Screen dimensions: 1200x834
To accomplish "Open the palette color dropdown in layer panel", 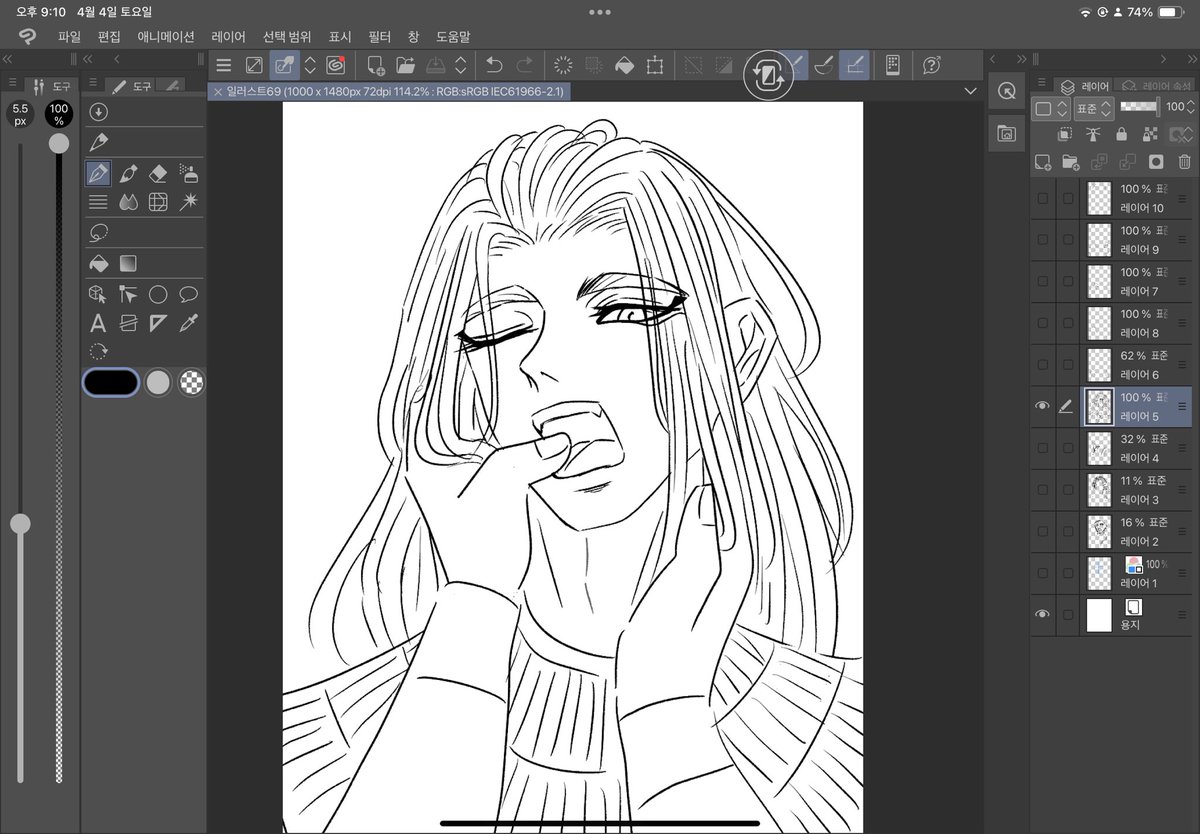I will pyautogui.click(x=1051, y=107).
